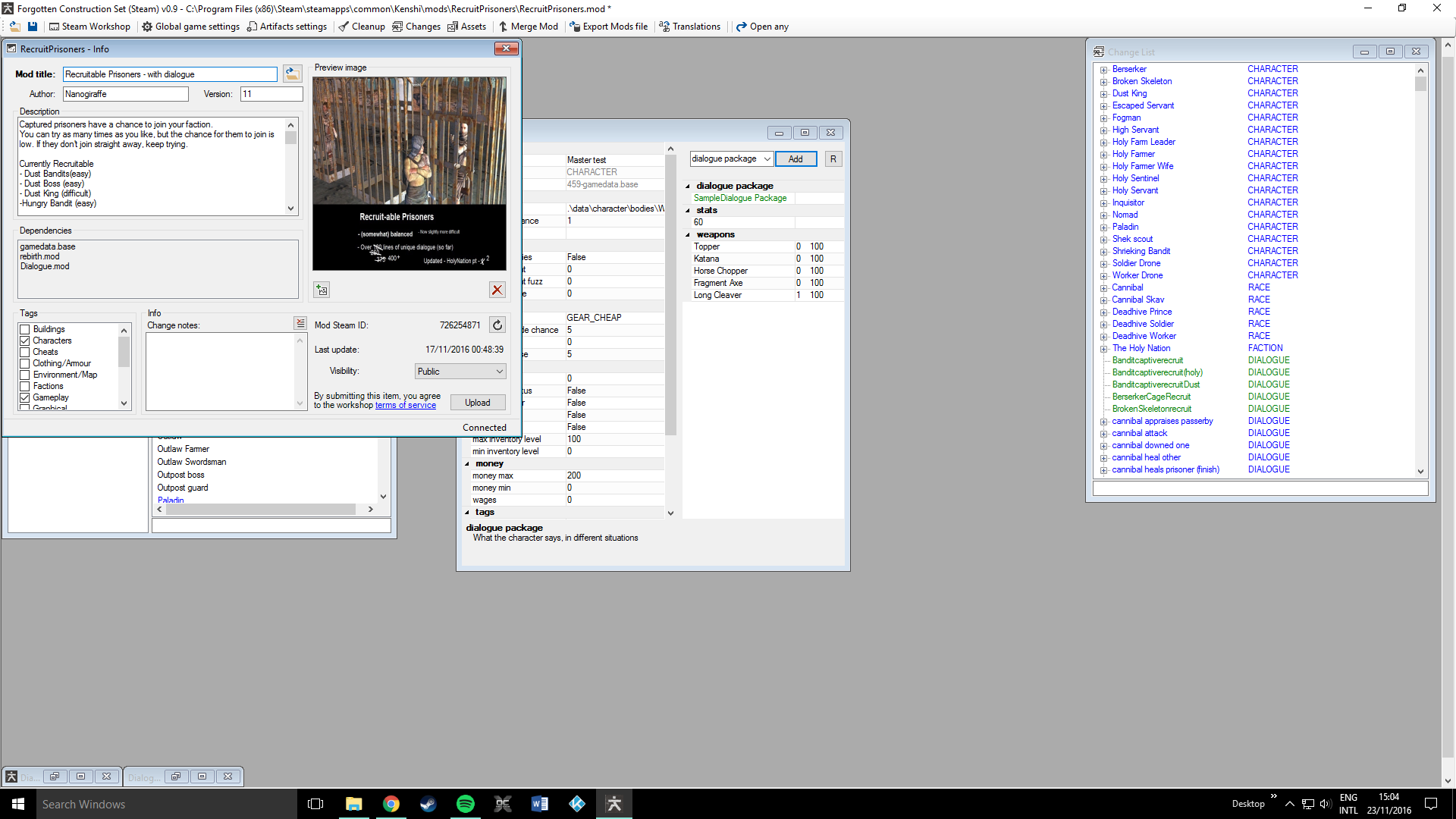Screen dimensions: 1456x819
Task: Open Global game settings from the toolbar
Action: pyautogui.click(x=190, y=27)
